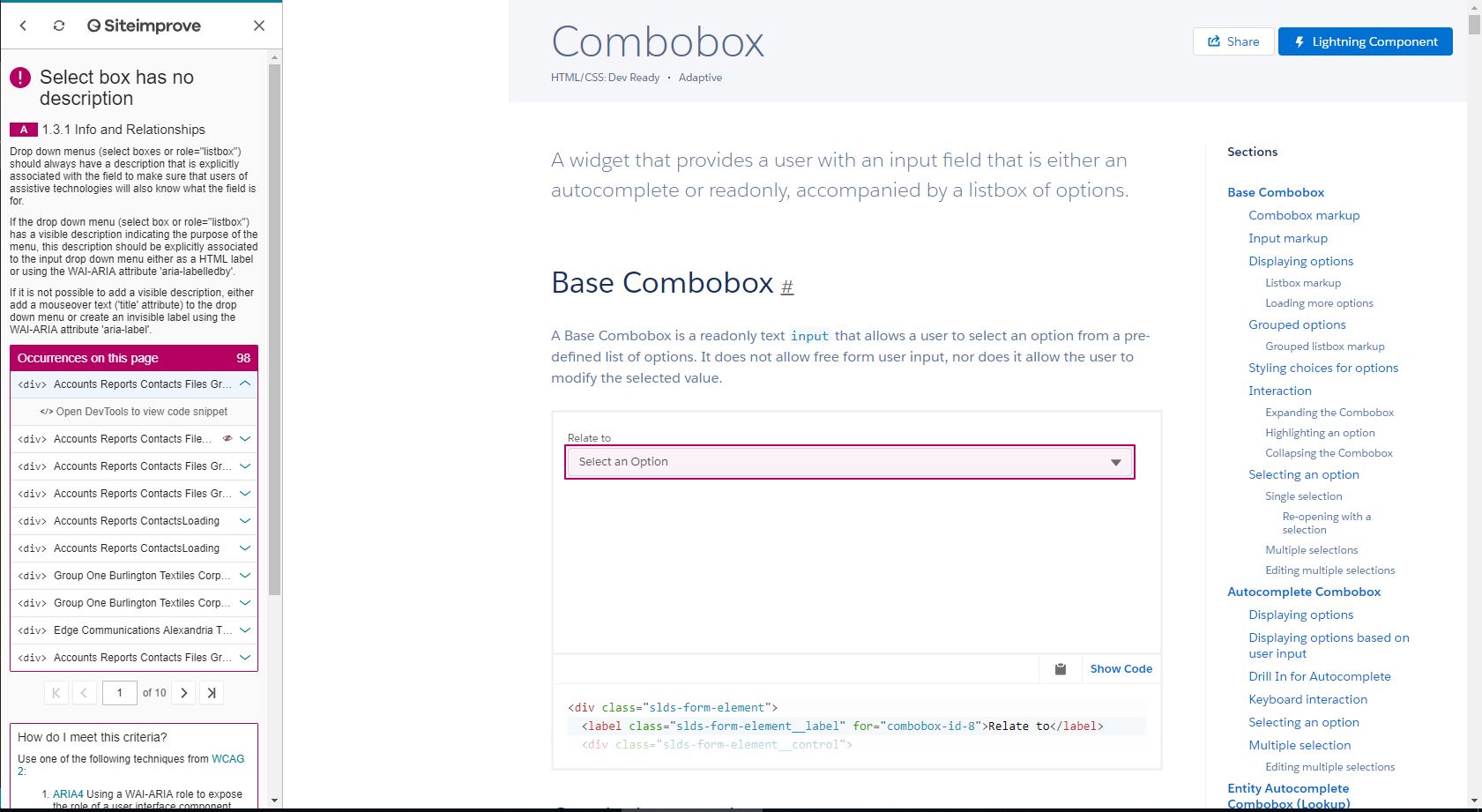This screenshot has width=1482, height=812.
Task: Navigate to Keyboard interaction section
Action: [x=1307, y=698]
